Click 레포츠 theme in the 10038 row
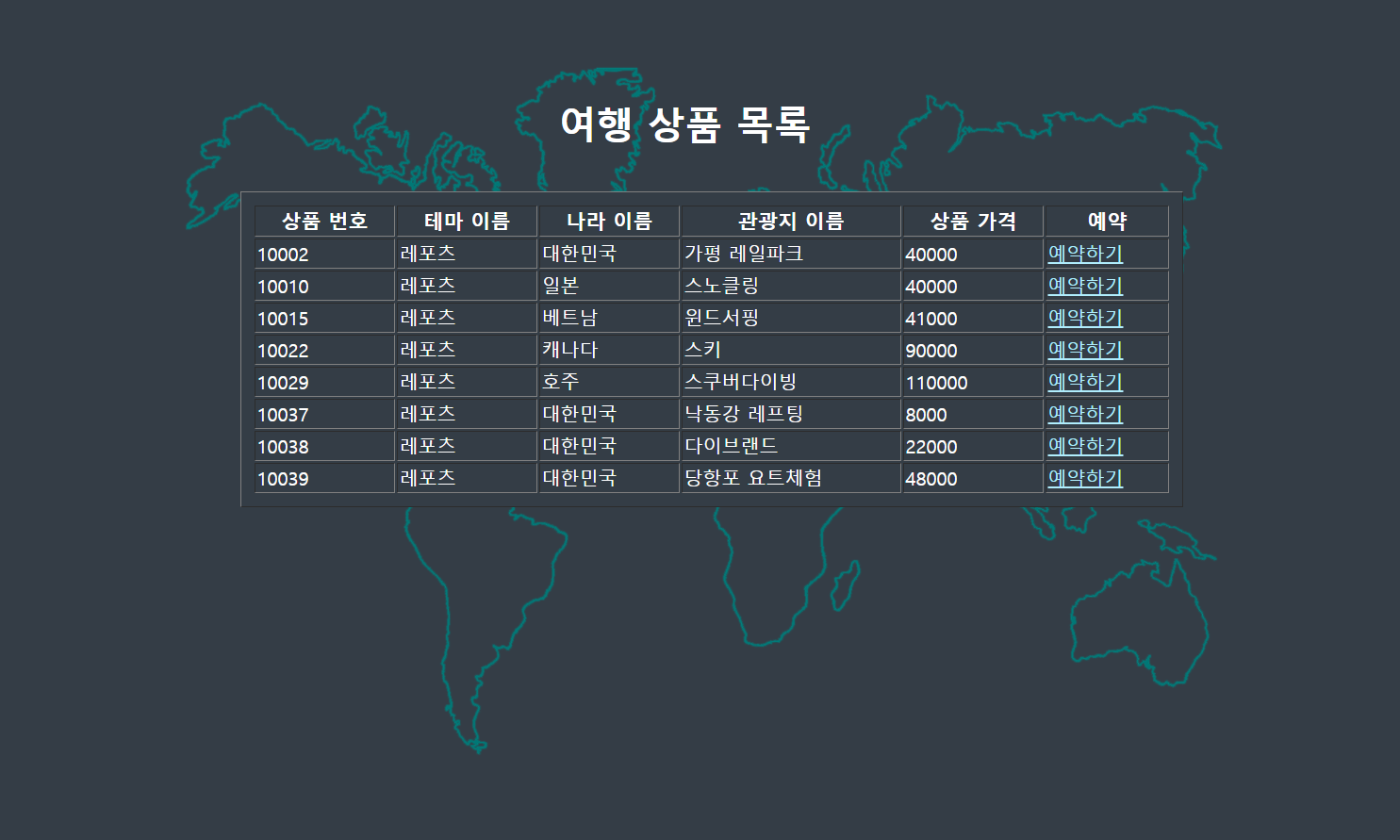This screenshot has height=840, width=1400. point(467,446)
